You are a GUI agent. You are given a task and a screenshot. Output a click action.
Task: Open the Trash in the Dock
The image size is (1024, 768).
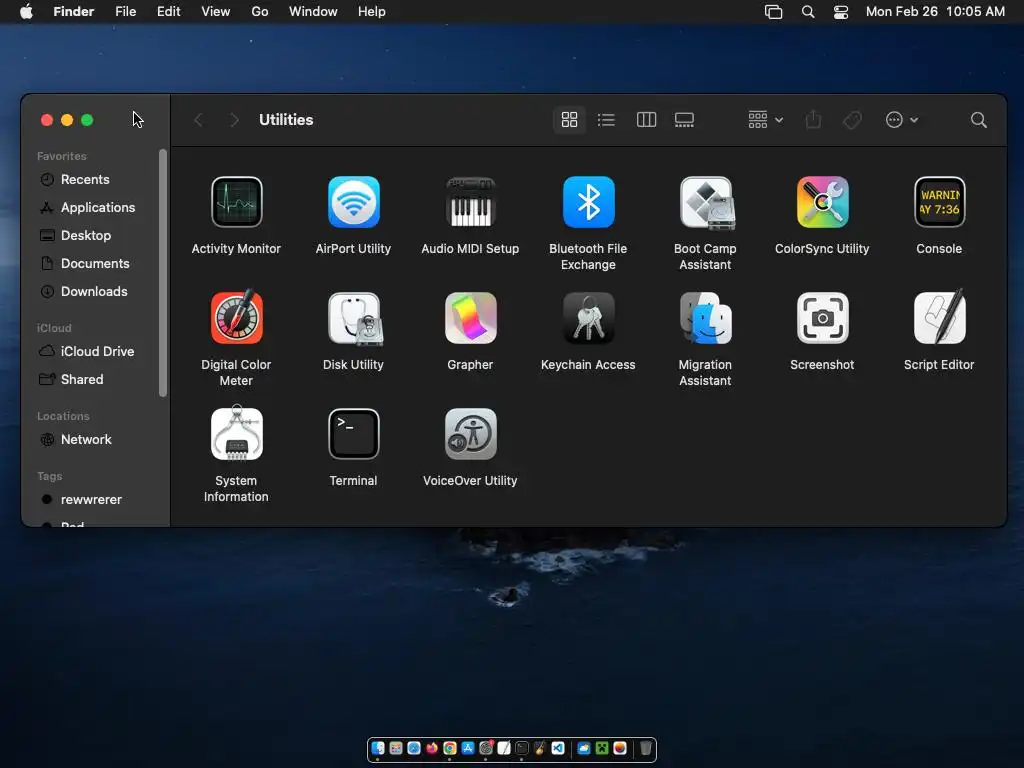click(x=646, y=748)
